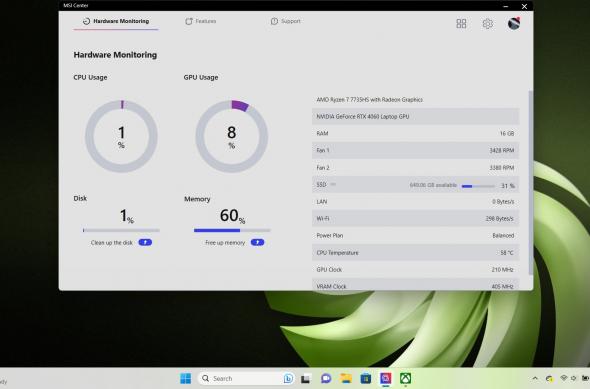Open the Support tab
Viewport: 590px width, 389px height.
(x=286, y=21)
